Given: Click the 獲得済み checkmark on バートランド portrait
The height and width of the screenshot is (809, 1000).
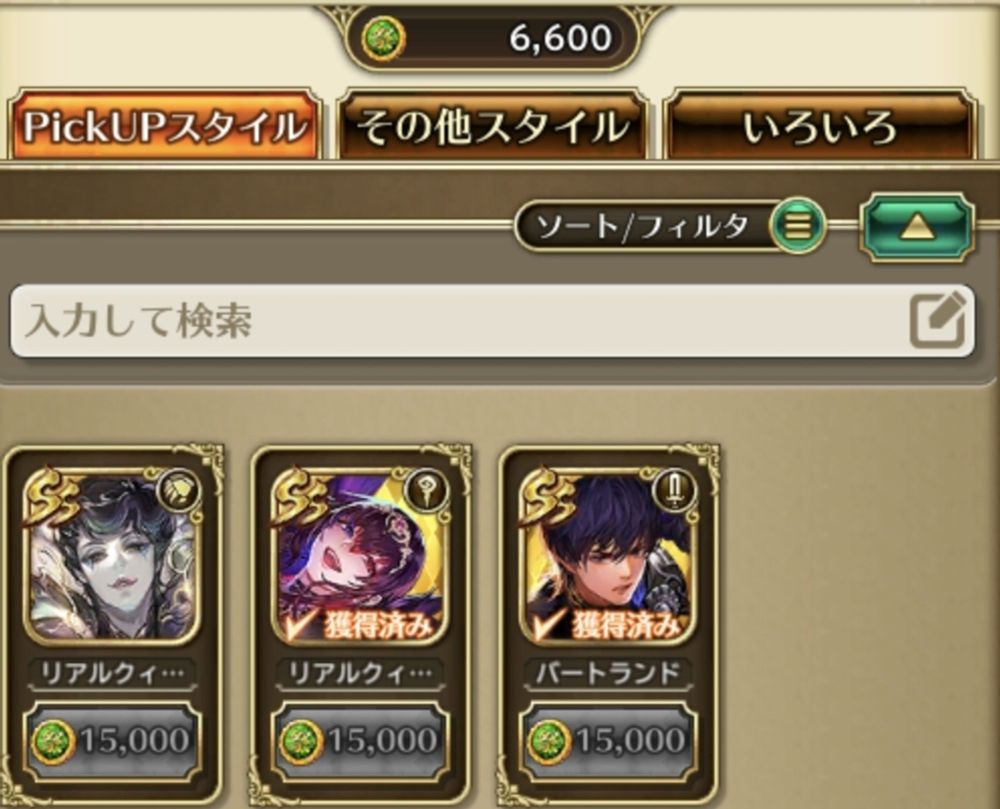Looking at the screenshot, I should coord(609,625).
